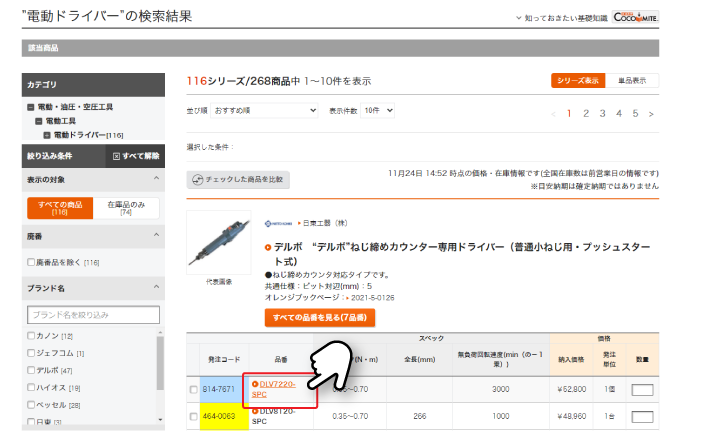The width and height of the screenshot is (701, 431).
Task: Click brand list scrollbar up arrow
Action: 160,333
